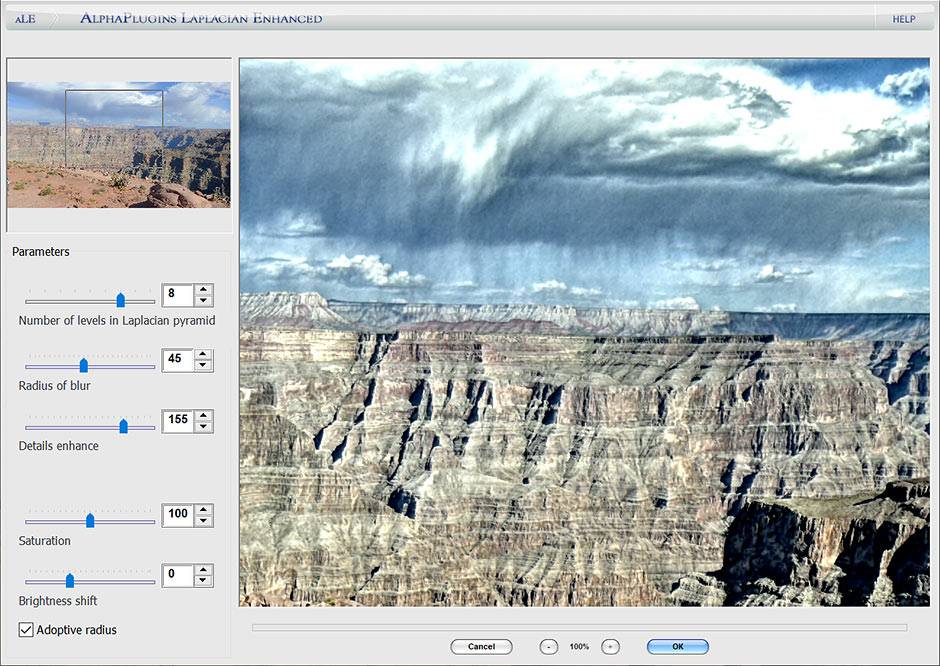This screenshot has width=940, height=666.
Task: Increase Brightness shift value
Action: coord(204,570)
